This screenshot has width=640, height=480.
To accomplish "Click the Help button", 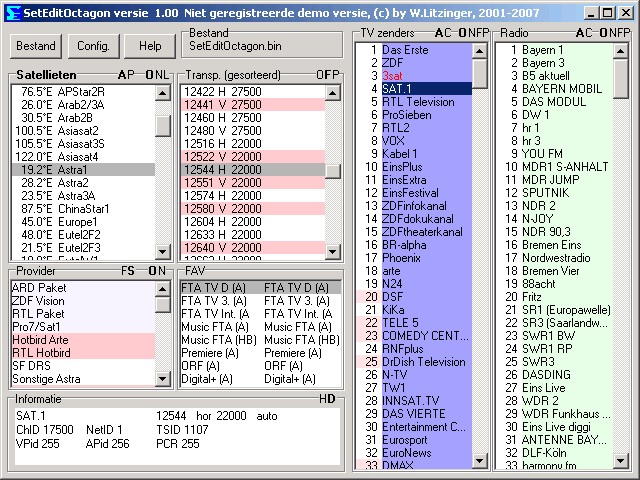I will (x=149, y=46).
